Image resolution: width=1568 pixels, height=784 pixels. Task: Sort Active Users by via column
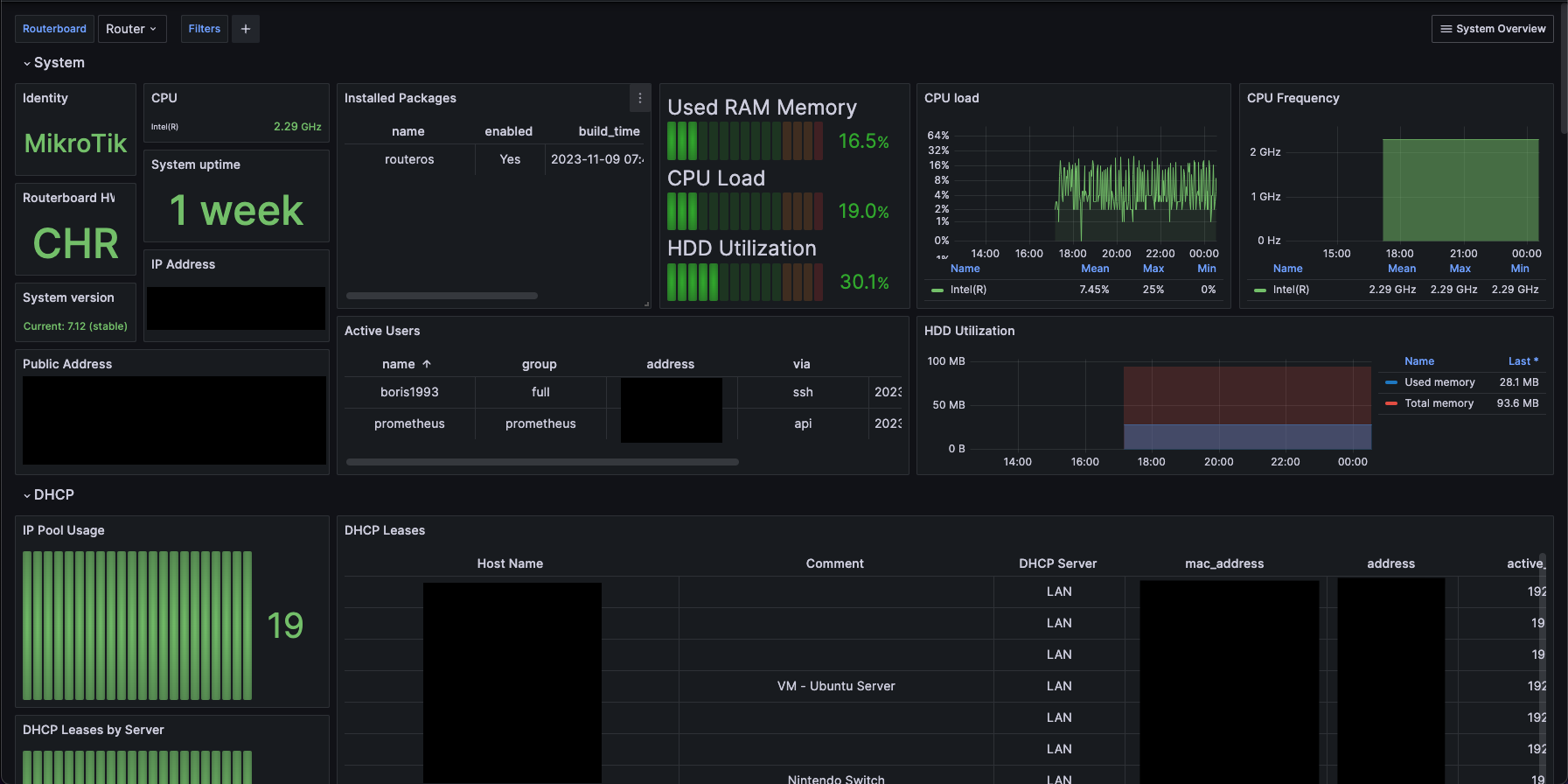tap(802, 364)
